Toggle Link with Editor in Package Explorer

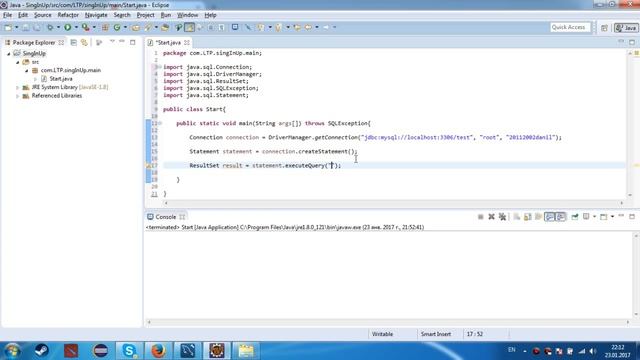pyautogui.click(x=84, y=42)
